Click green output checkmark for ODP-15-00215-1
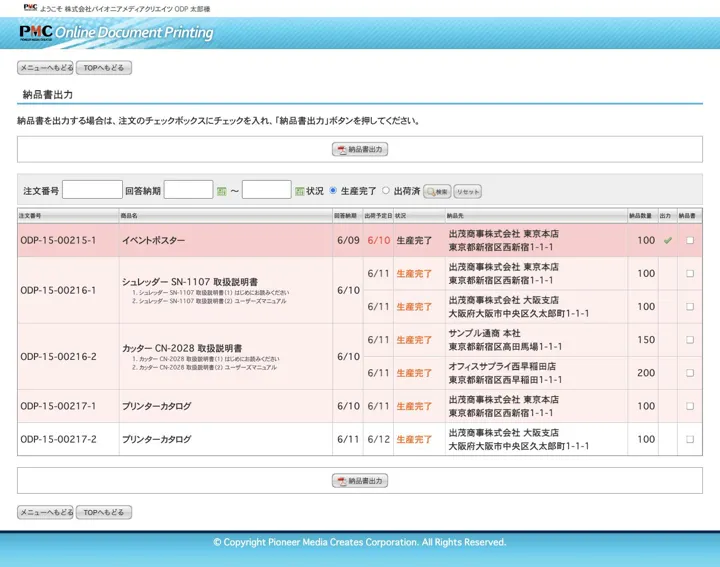The width and height of the screenshot is (720, 567). pyautogui.click(x=668, y=240)
